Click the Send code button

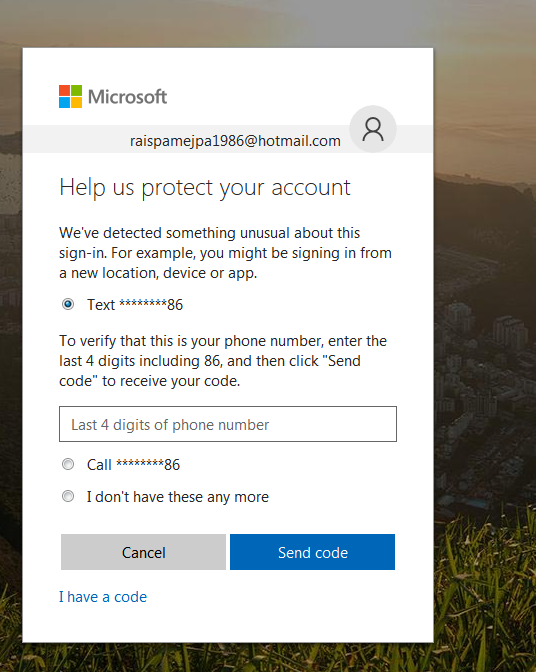312,552
